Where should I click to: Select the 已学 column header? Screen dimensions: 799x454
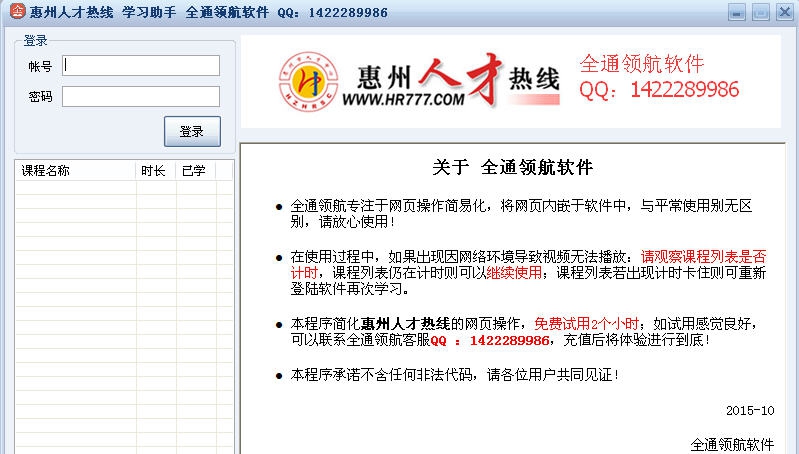point(196,171)
